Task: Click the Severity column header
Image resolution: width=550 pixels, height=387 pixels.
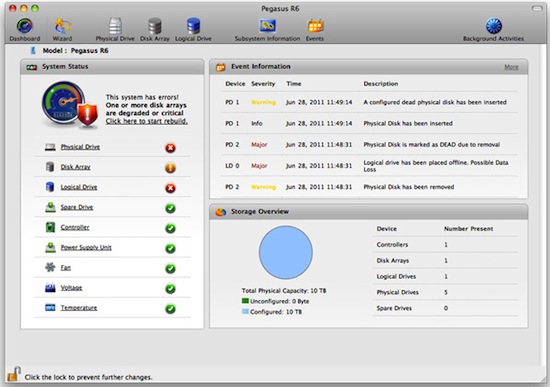Action: click(x=263, y=84)
